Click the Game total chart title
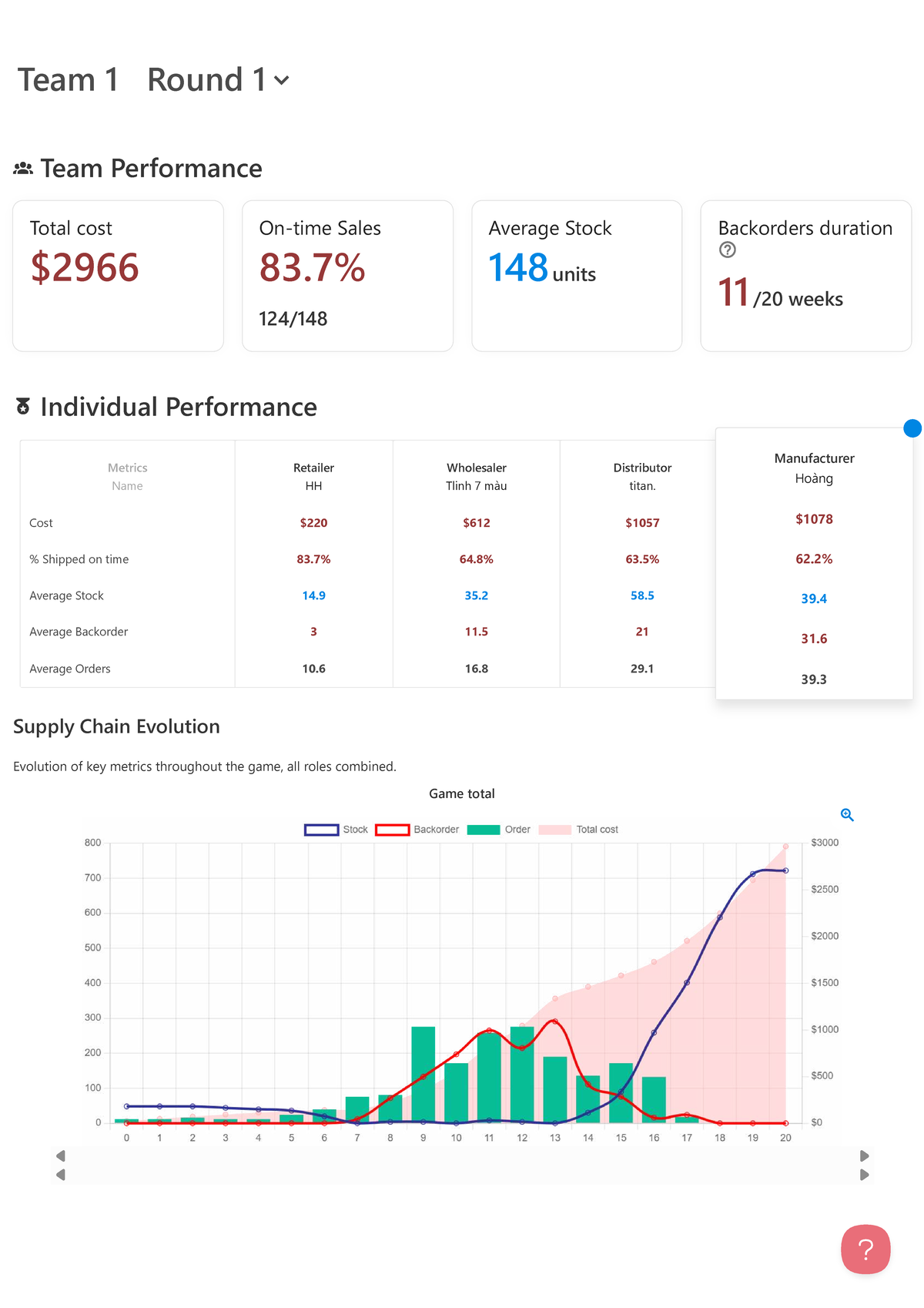The width and height of the screenshot is (924, 1308). click(462, 793)
